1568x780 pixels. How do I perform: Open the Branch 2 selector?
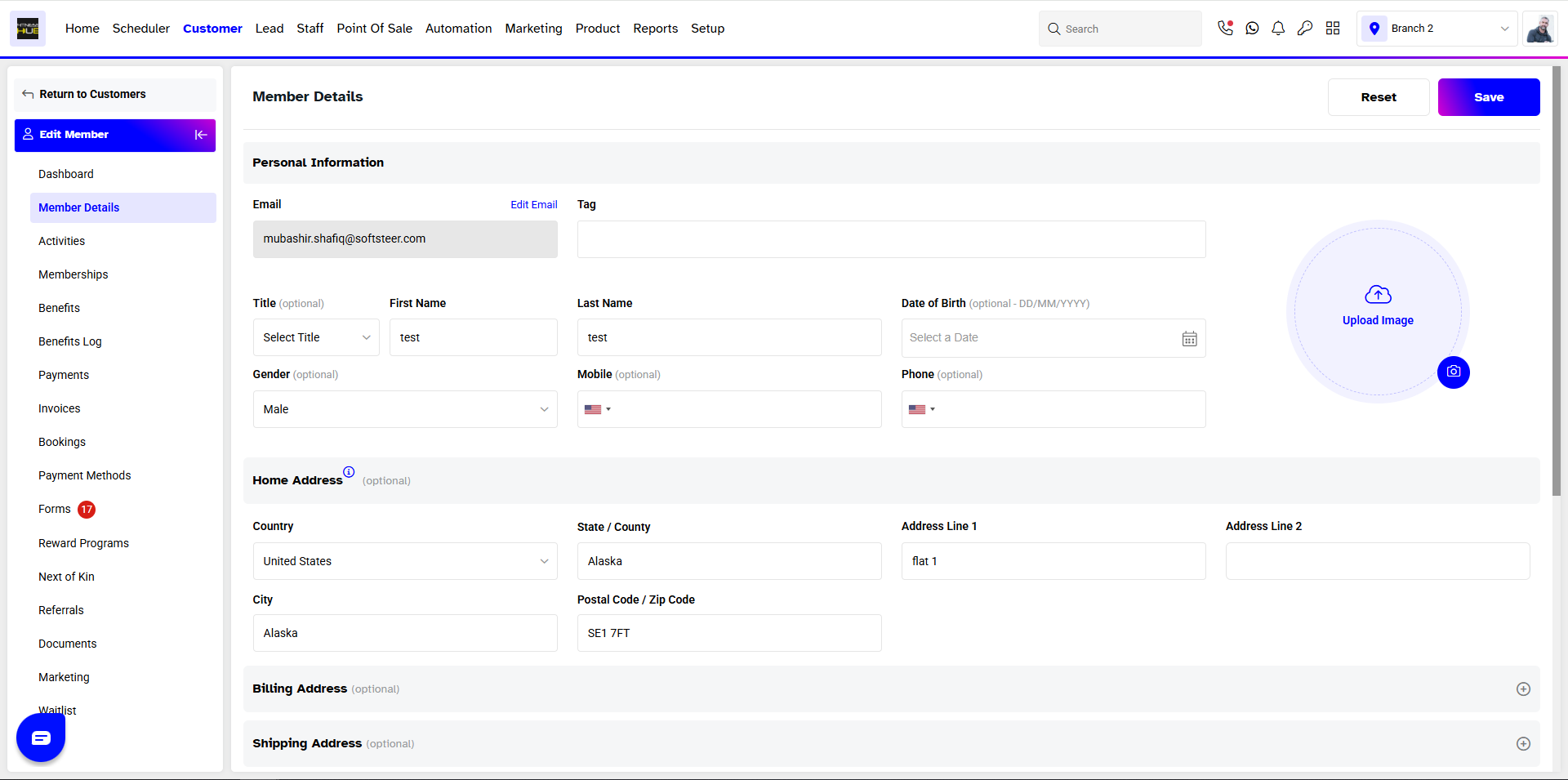click(1437, 29)
